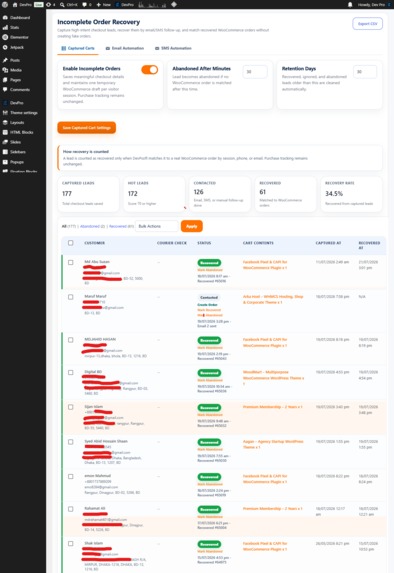394x573 pixels.
Task: Open Layouts in the sidebar
Action: point(17,122)
